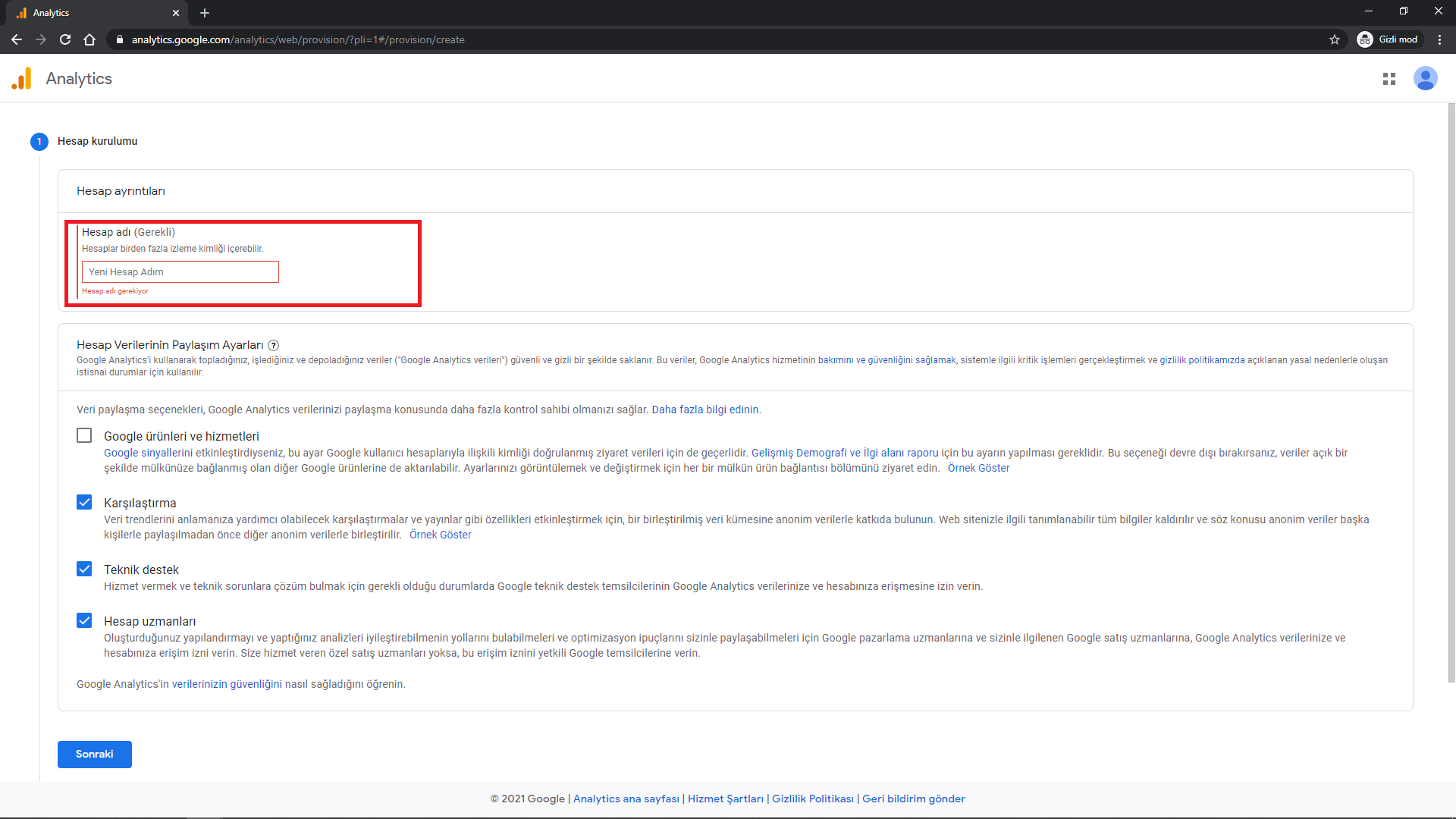The width and height of the screenshot is (1456, 819).
Task: Click the browser forward arrow
Action: [41, 39]
